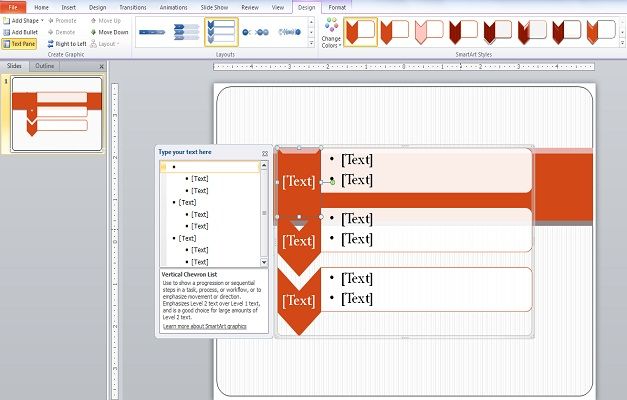The image size is (627, 400).
Task: Select the middle chevron [Text] shape
Action: point(299,241)
